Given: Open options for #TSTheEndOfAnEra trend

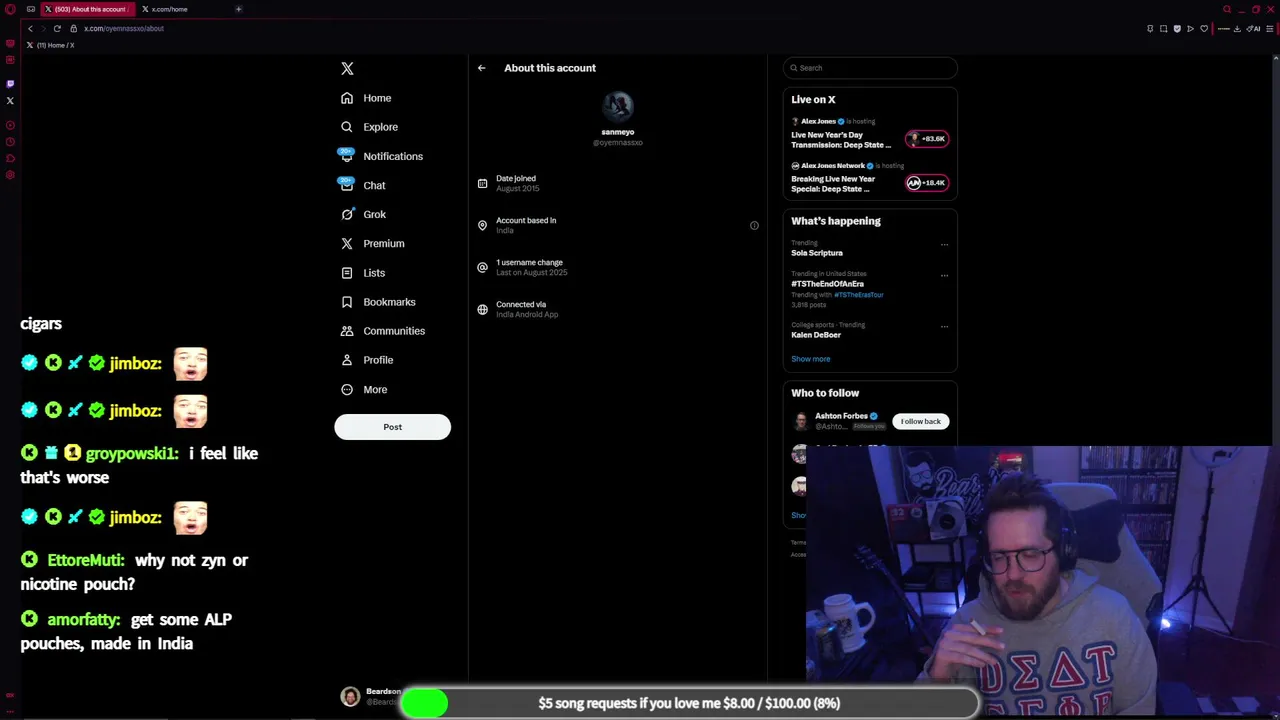Looking at the screenshot, I should tap(944, 275).
